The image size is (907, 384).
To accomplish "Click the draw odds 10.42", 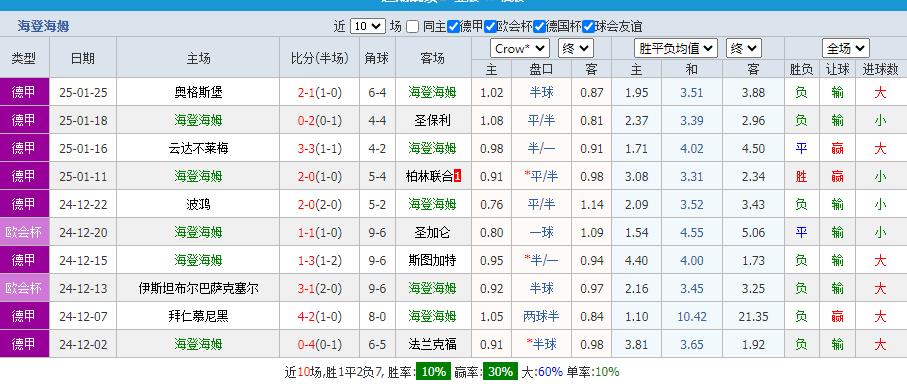I will point(692,316).
